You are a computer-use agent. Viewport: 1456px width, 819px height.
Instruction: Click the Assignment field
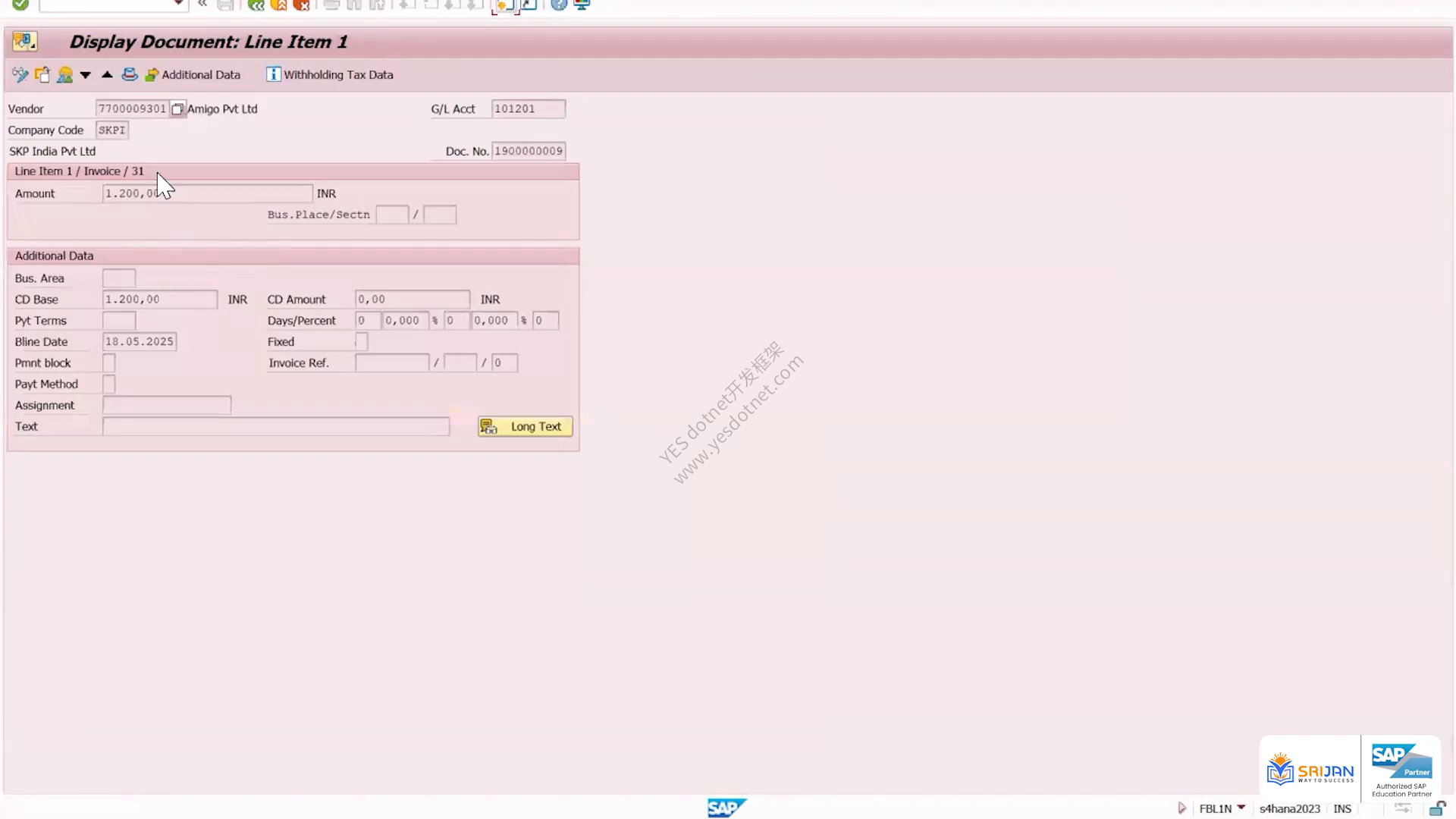167,406
